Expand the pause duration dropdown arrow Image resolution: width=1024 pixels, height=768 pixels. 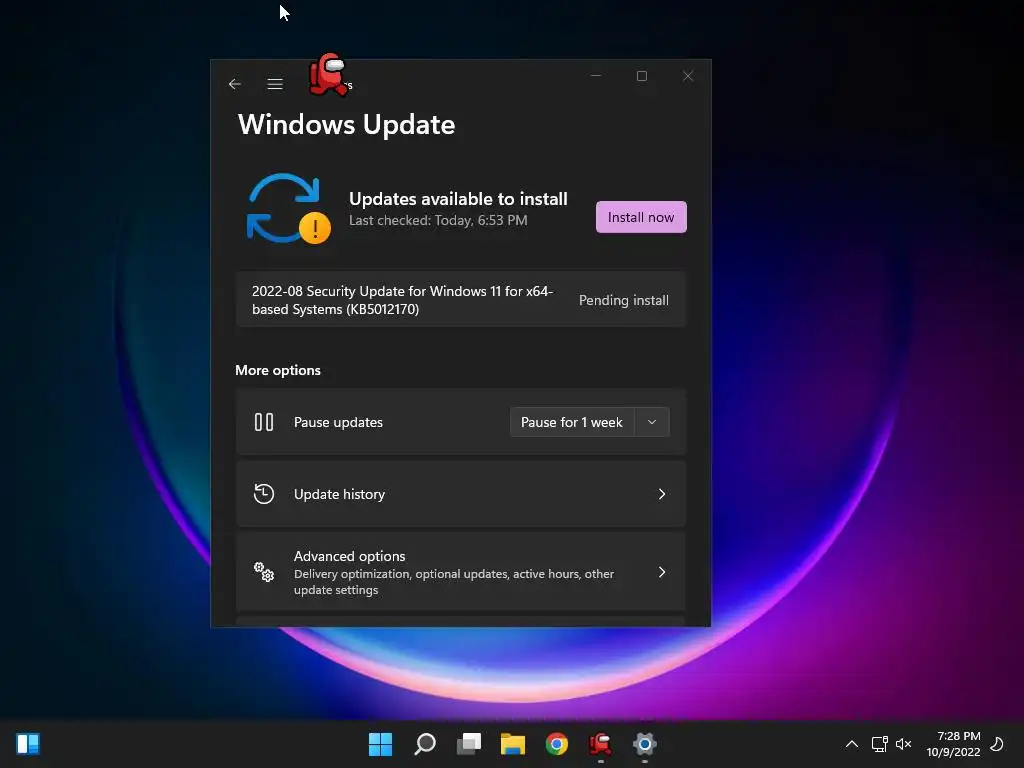(652, 422)
